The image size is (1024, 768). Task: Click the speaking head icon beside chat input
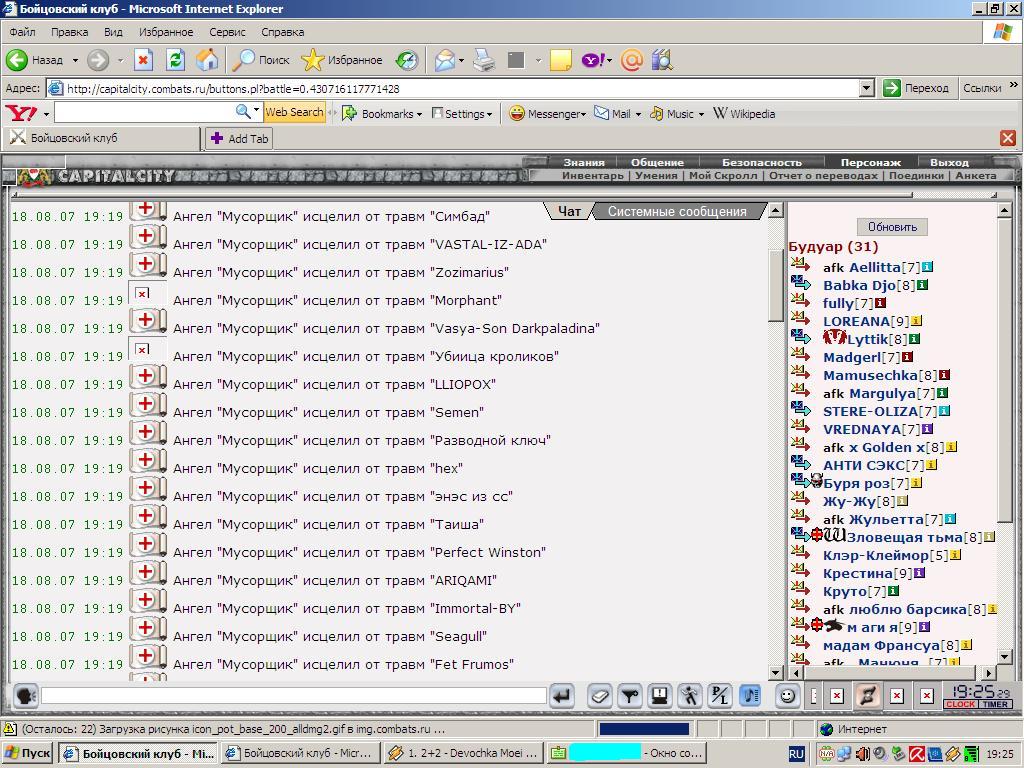click(x=25, y=696)
